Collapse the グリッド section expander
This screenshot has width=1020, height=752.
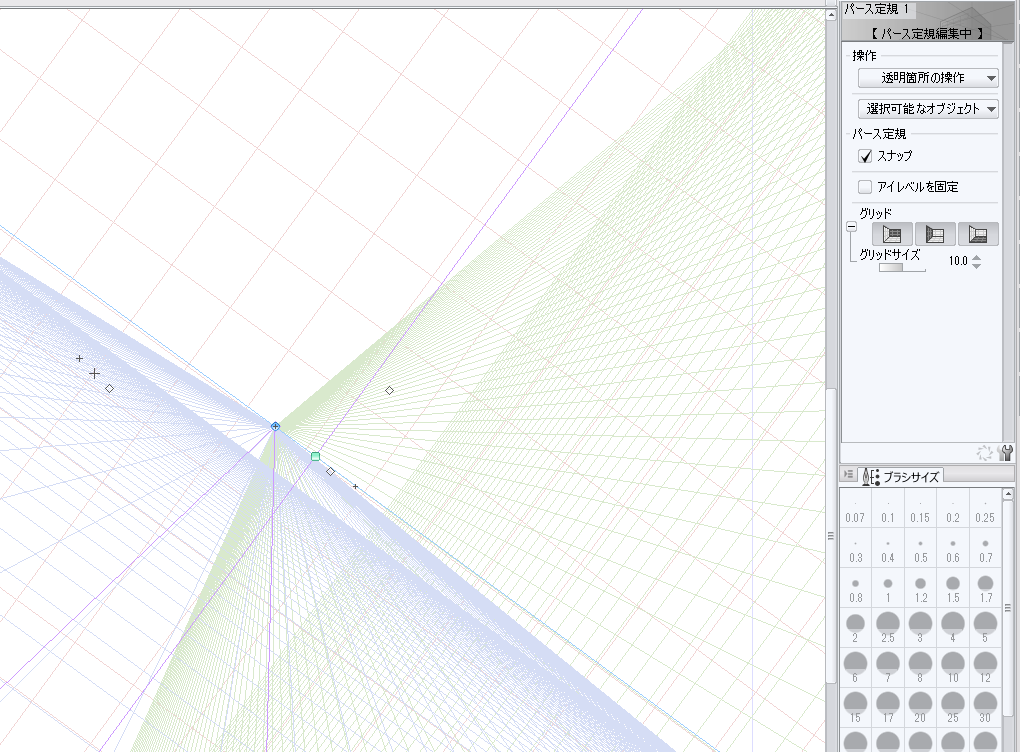pyautogui.click(x=852, y=227)
